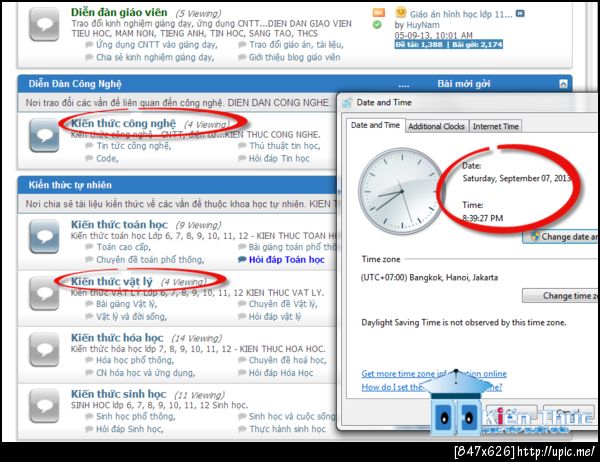Click forum icon beside Kiến thức công nghệ

[44, 135]
